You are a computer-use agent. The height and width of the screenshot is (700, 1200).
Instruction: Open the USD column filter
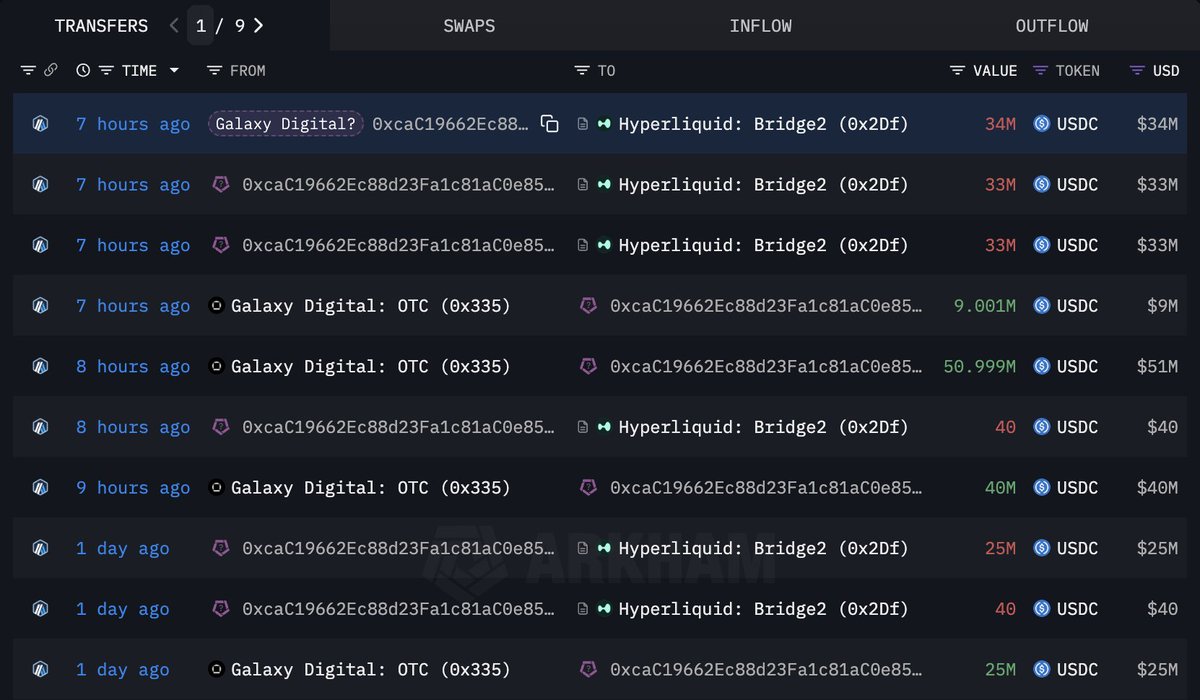click(x=1137, y=70)
